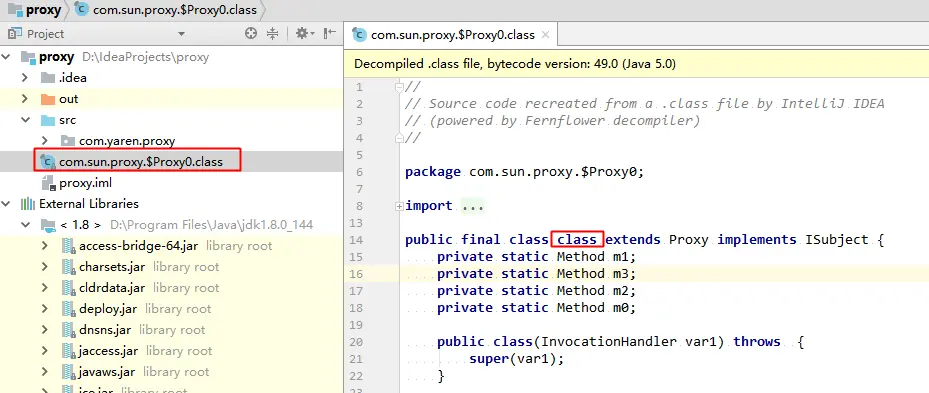Click com.sun.proxy.$Proxy0.class breadcrumb
929x393 pixels.
click(x=166, y=10)
